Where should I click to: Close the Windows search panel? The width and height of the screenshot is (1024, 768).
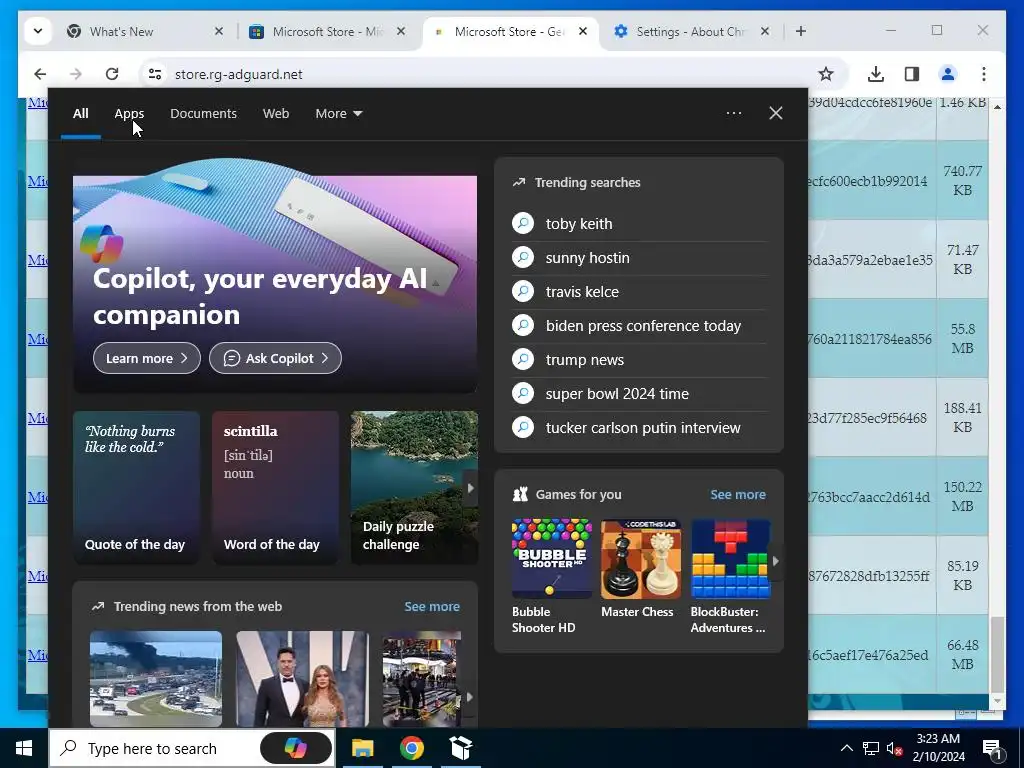click(x=775, y=113)
